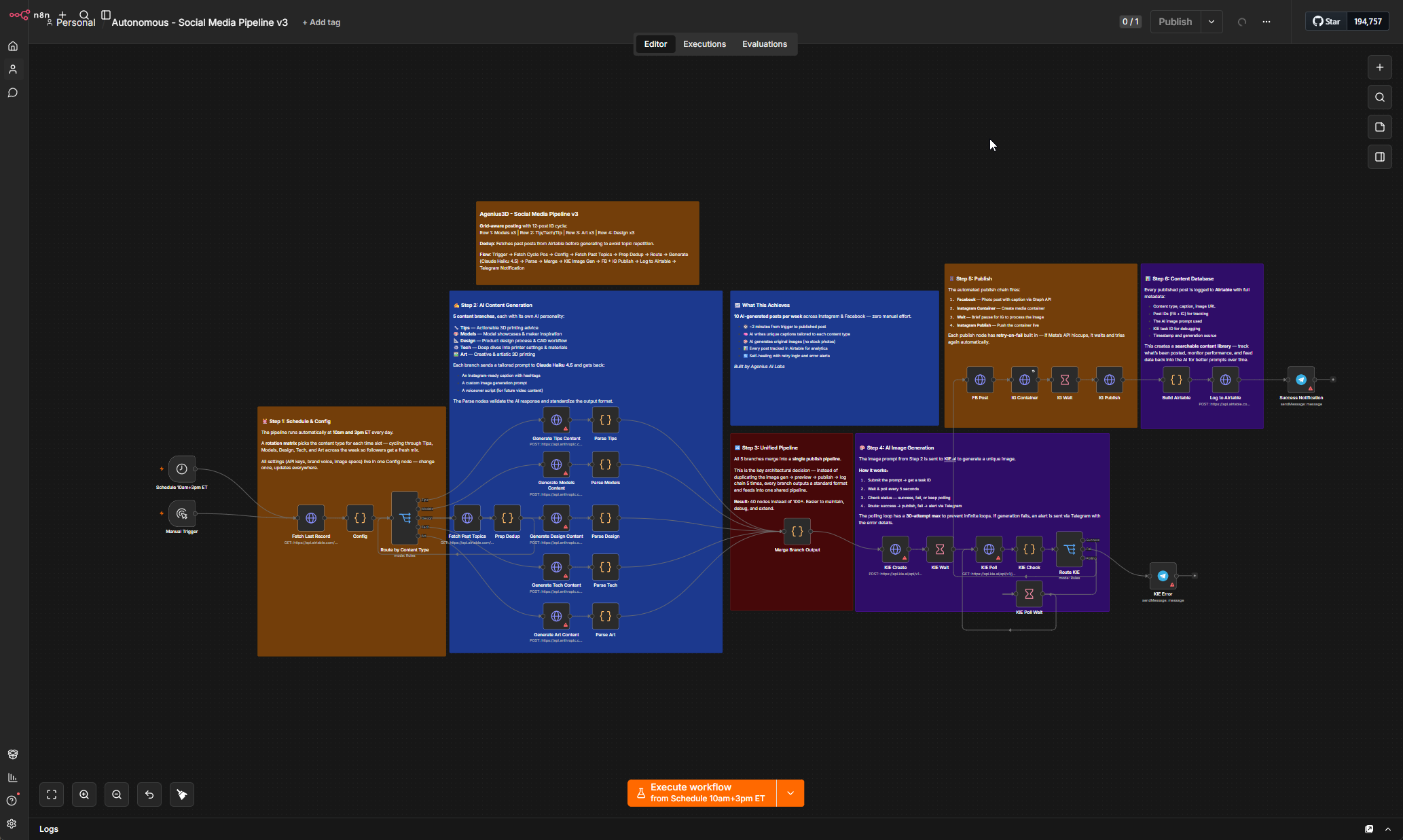The height and width of the screenshot is (840, 1403).
Task: Select the Generate Art Content node
Action: (x=556, y=616)
